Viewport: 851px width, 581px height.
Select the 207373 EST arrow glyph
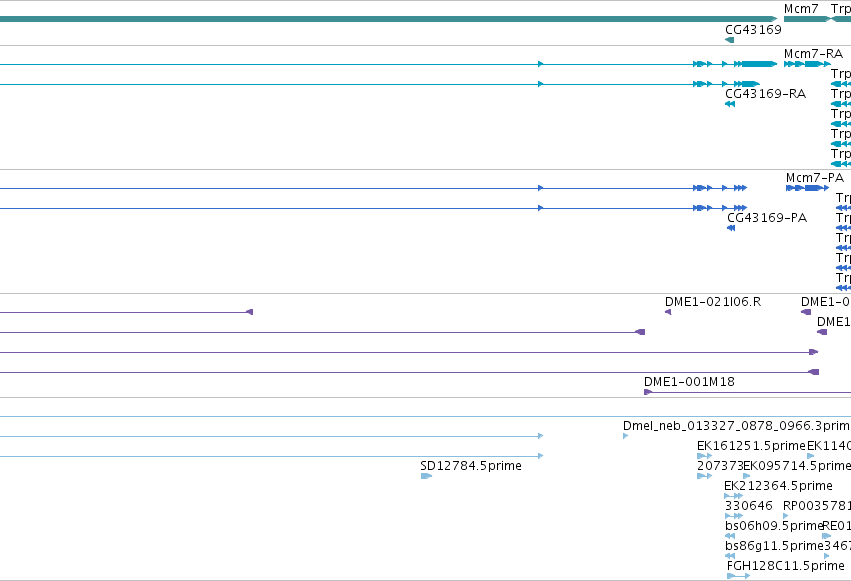(x=704, y=476)
